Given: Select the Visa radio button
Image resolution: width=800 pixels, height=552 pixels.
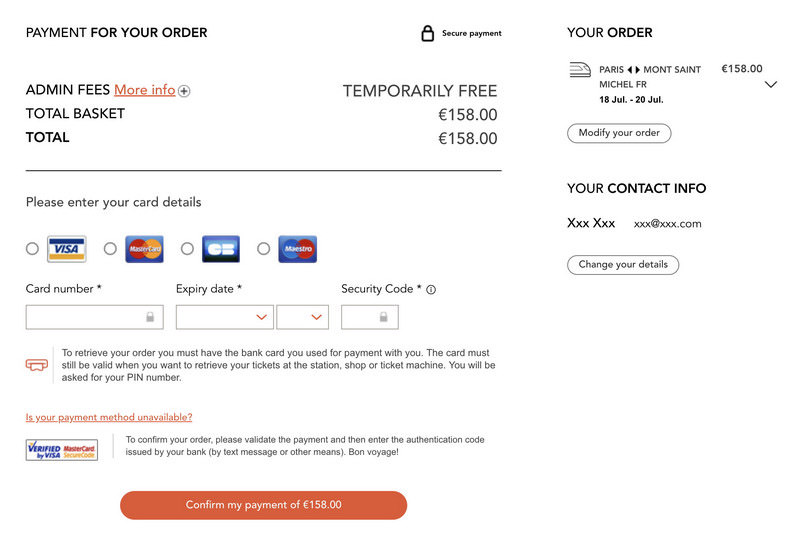Looking at the screenshot, I should click(32, 249).
